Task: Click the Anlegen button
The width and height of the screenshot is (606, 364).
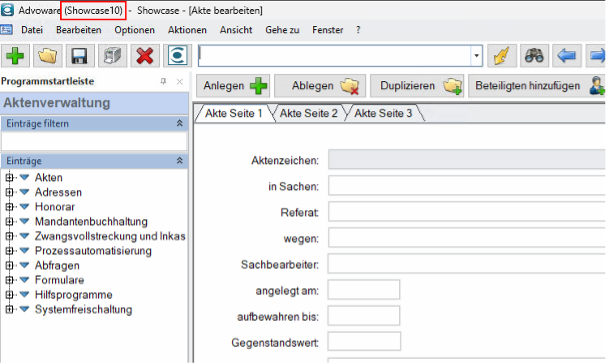Action: click(x=234, y=86)
